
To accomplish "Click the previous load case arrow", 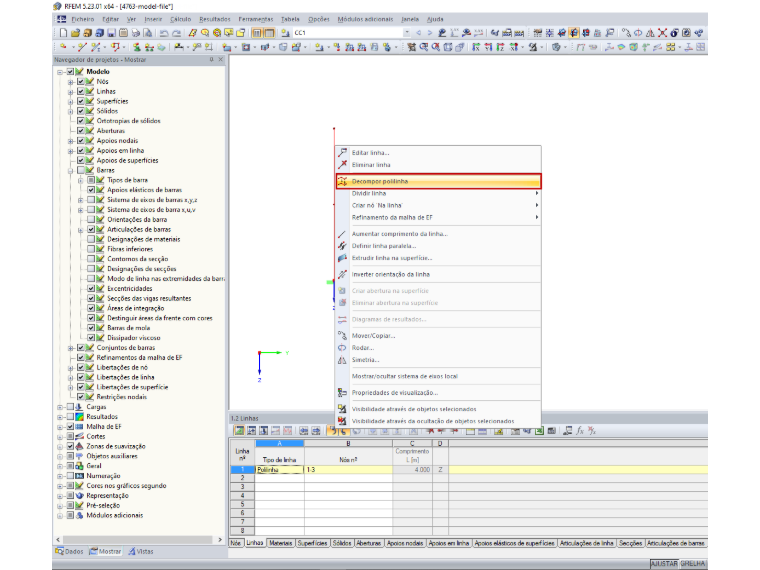I will 418,33.
